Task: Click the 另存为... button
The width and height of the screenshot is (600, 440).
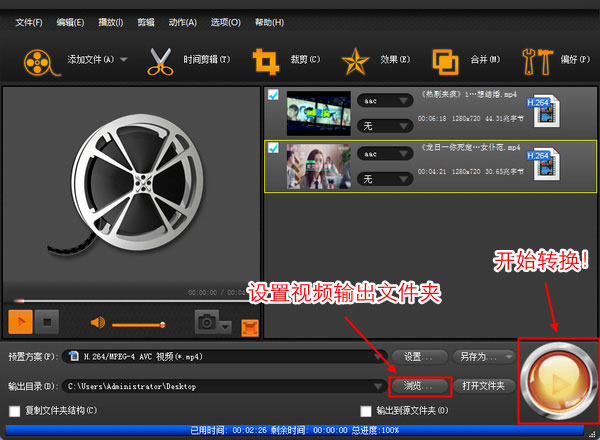Action: click(484, 357)
